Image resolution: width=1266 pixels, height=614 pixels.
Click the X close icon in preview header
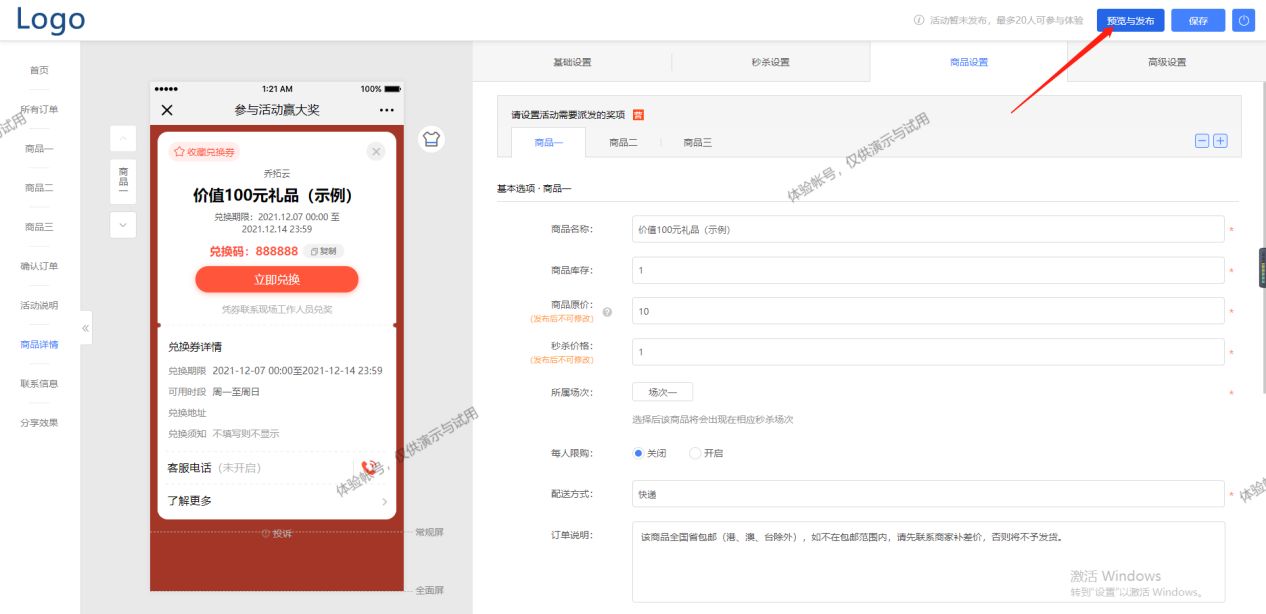click(x=167, y=110)
